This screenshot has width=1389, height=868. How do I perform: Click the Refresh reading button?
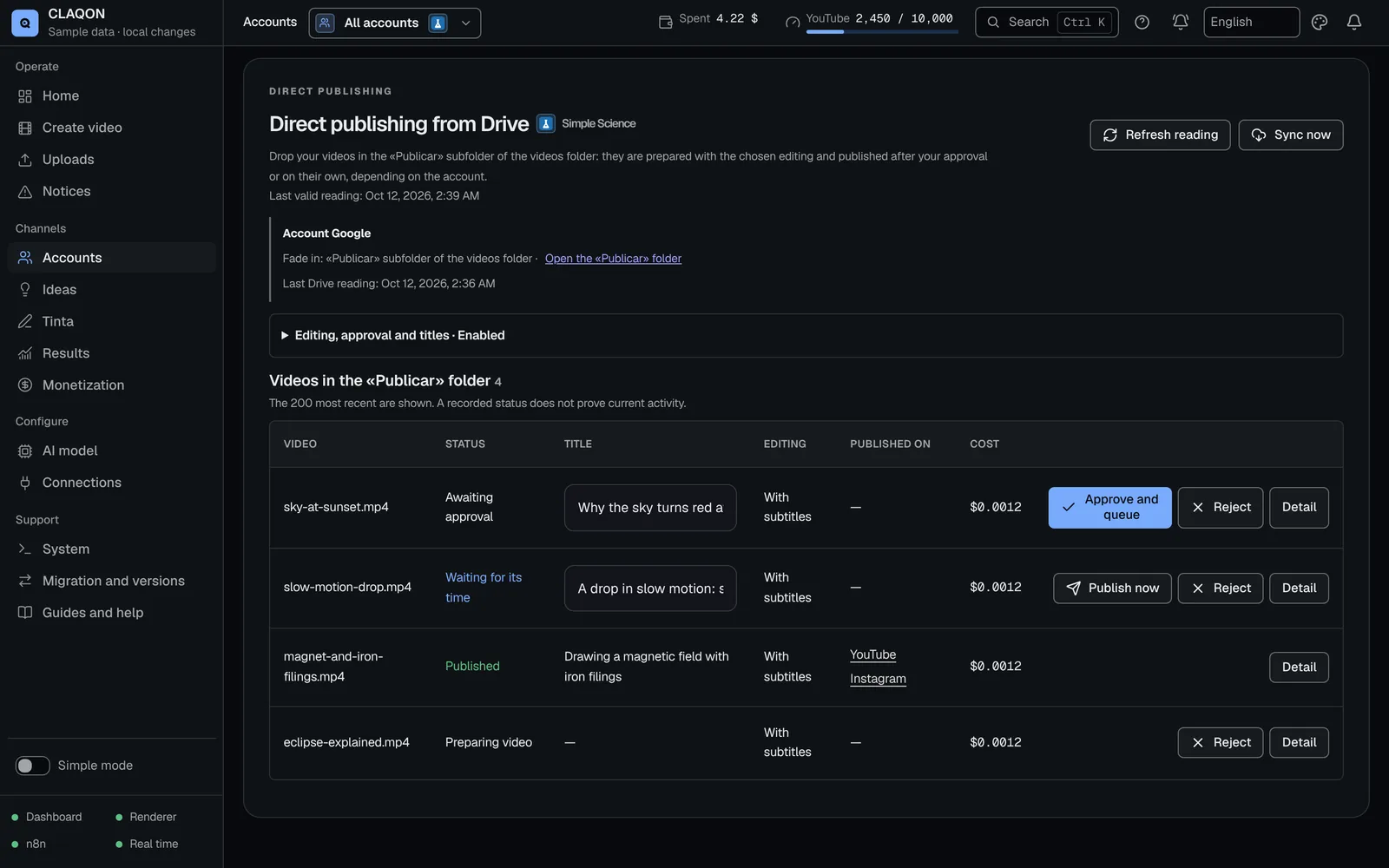1160,135
